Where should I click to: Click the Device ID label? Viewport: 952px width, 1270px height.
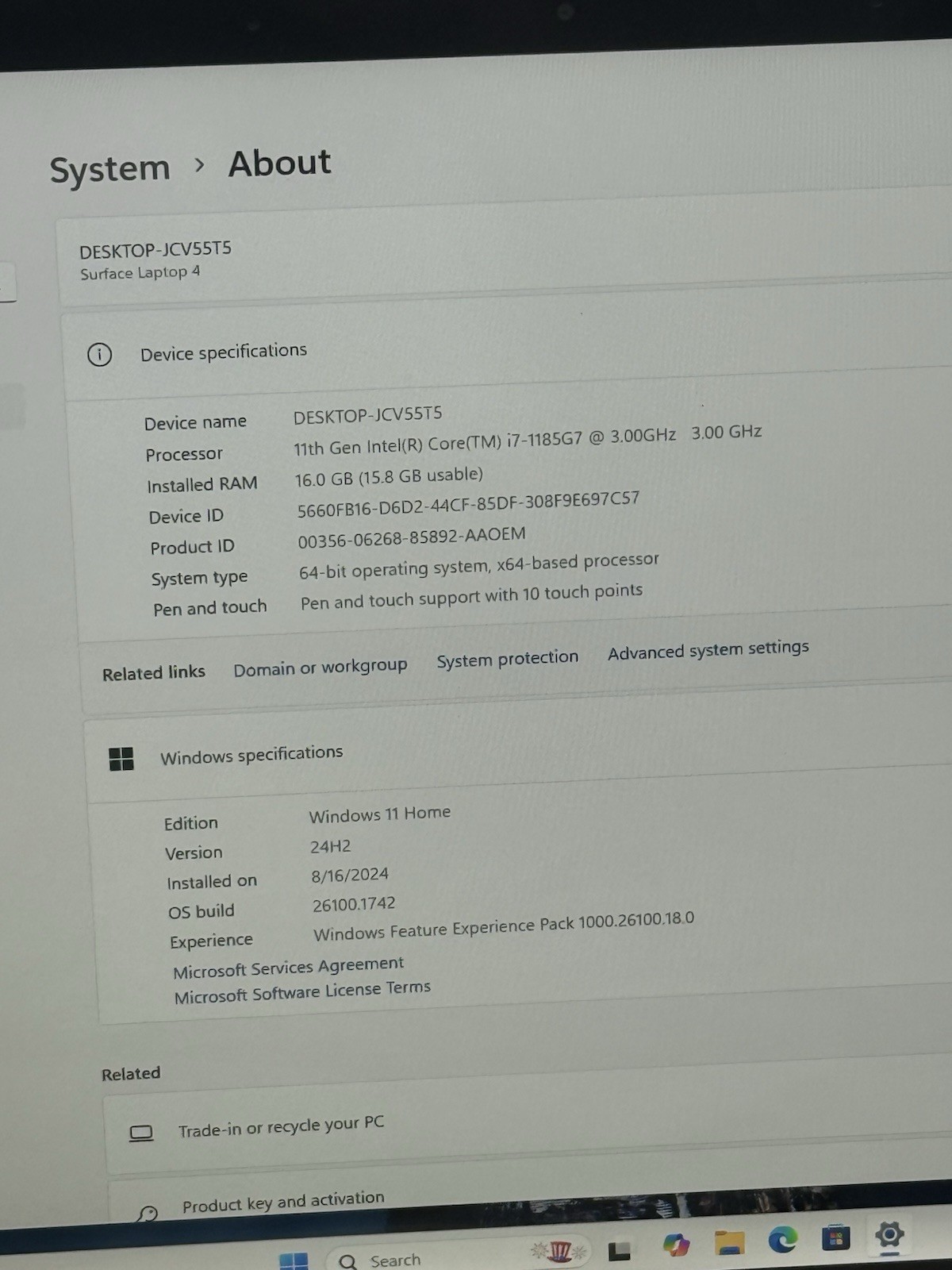[186, 517]
